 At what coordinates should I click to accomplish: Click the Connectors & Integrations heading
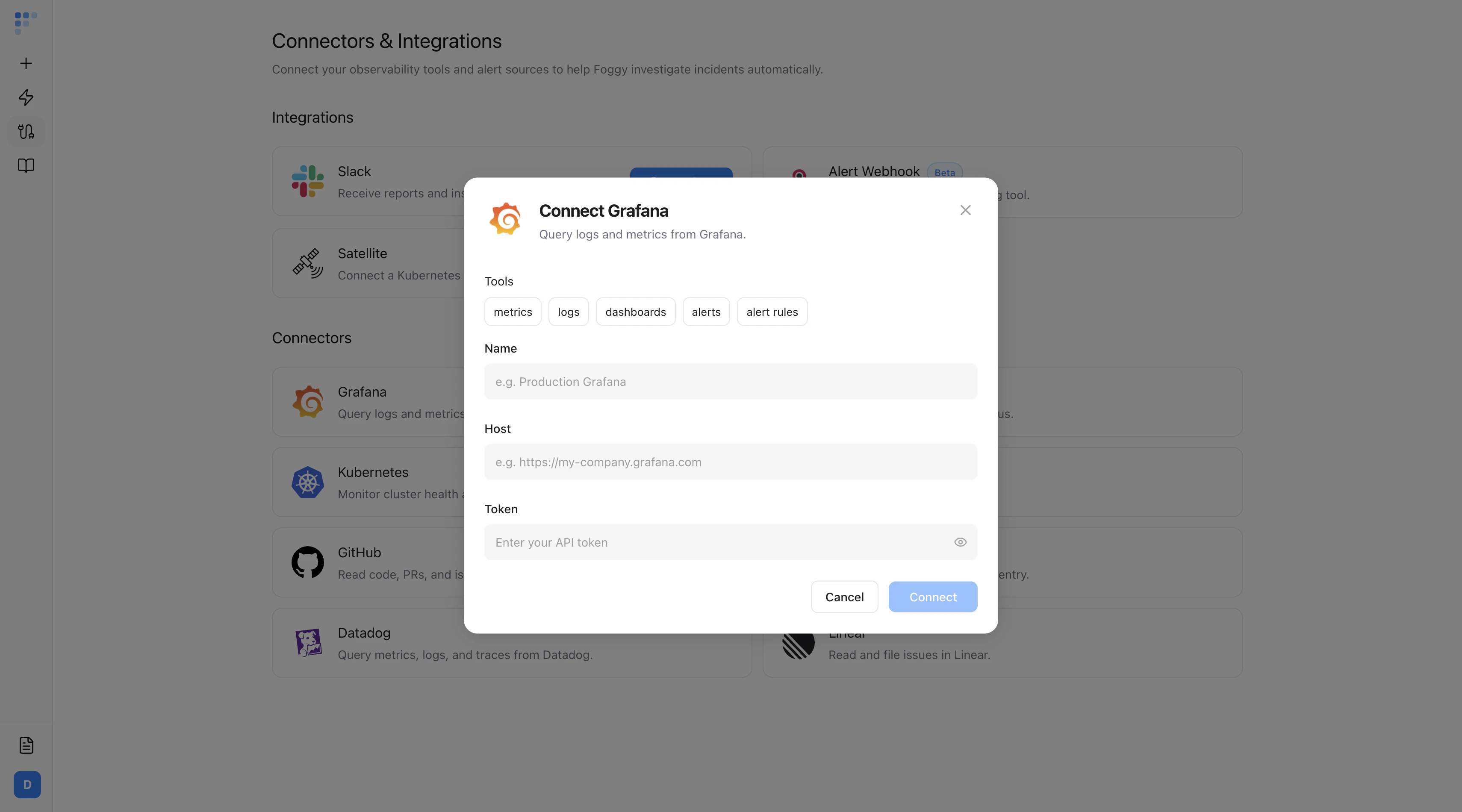click(386, 41)
